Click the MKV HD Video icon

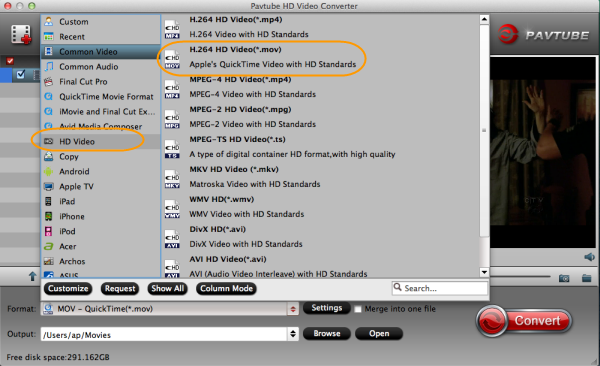coord(172,179)
